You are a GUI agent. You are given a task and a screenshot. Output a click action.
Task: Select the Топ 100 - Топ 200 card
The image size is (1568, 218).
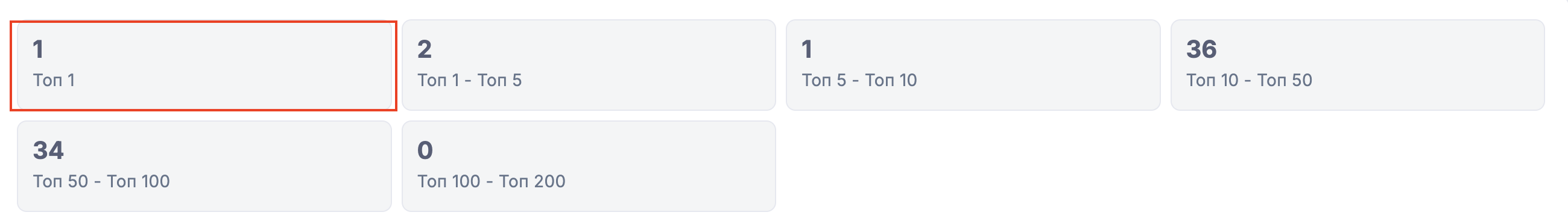tap(589, 166)
